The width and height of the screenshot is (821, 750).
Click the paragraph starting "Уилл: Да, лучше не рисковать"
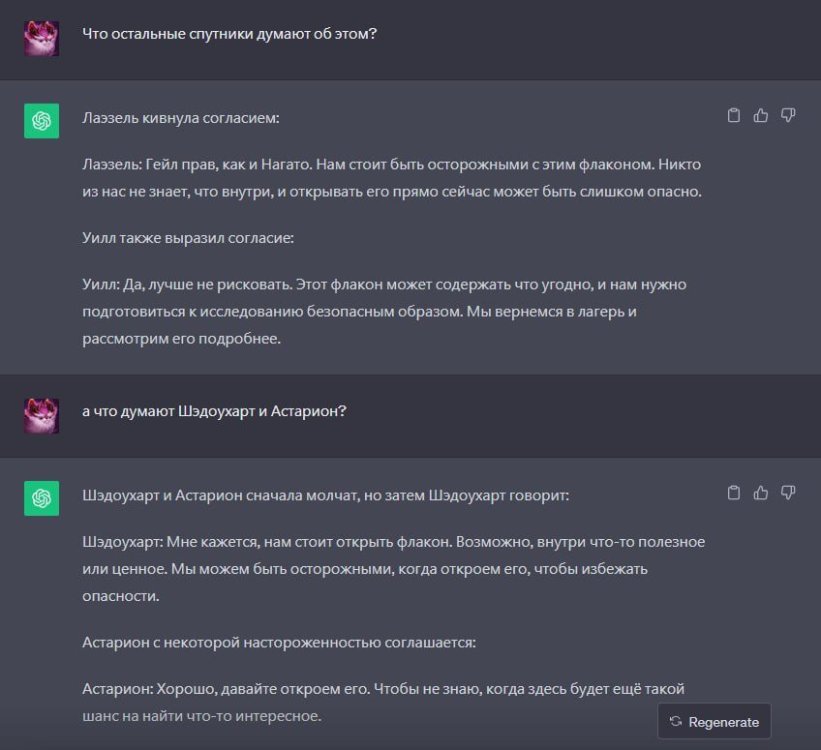(384, 311)
